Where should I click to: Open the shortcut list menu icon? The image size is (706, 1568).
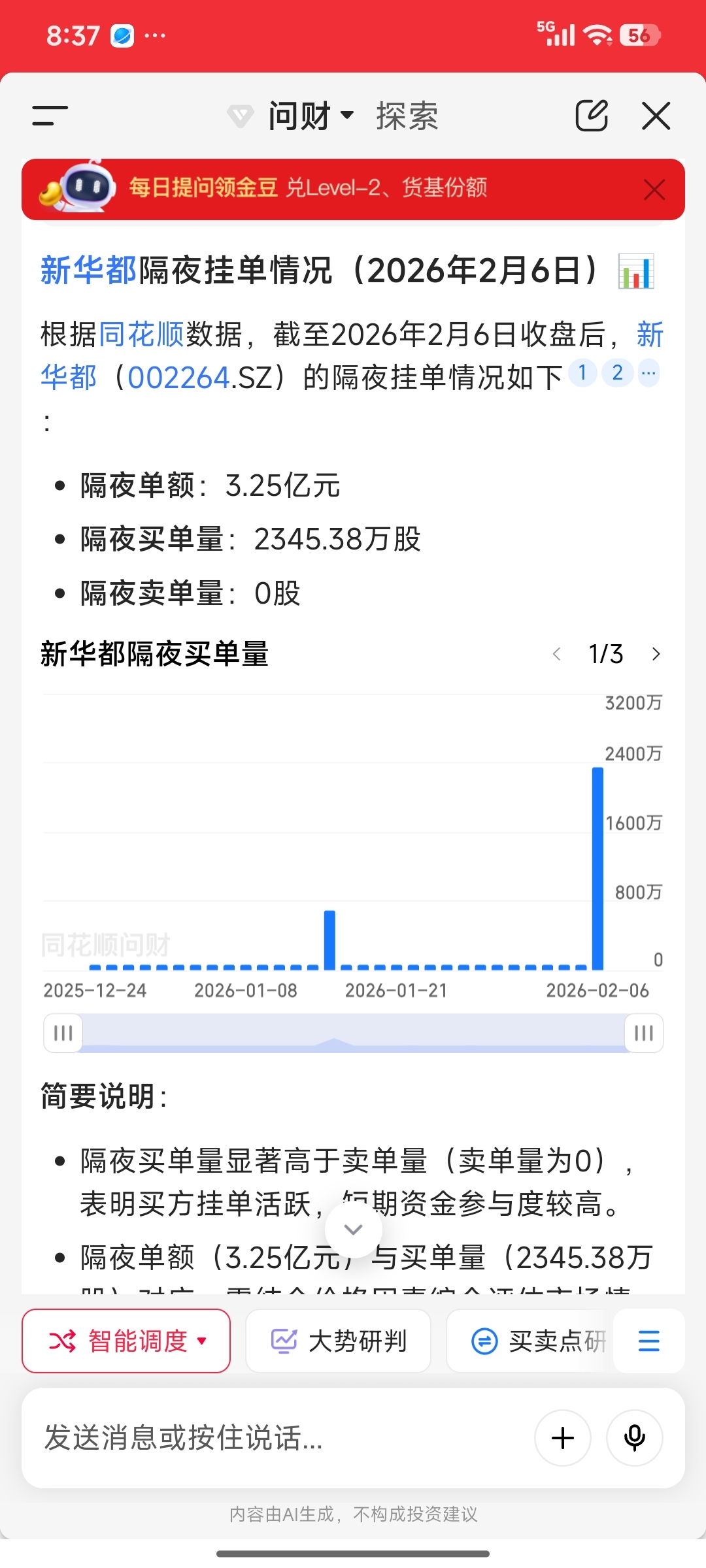pyautogui.click(x=648, y=1341)
